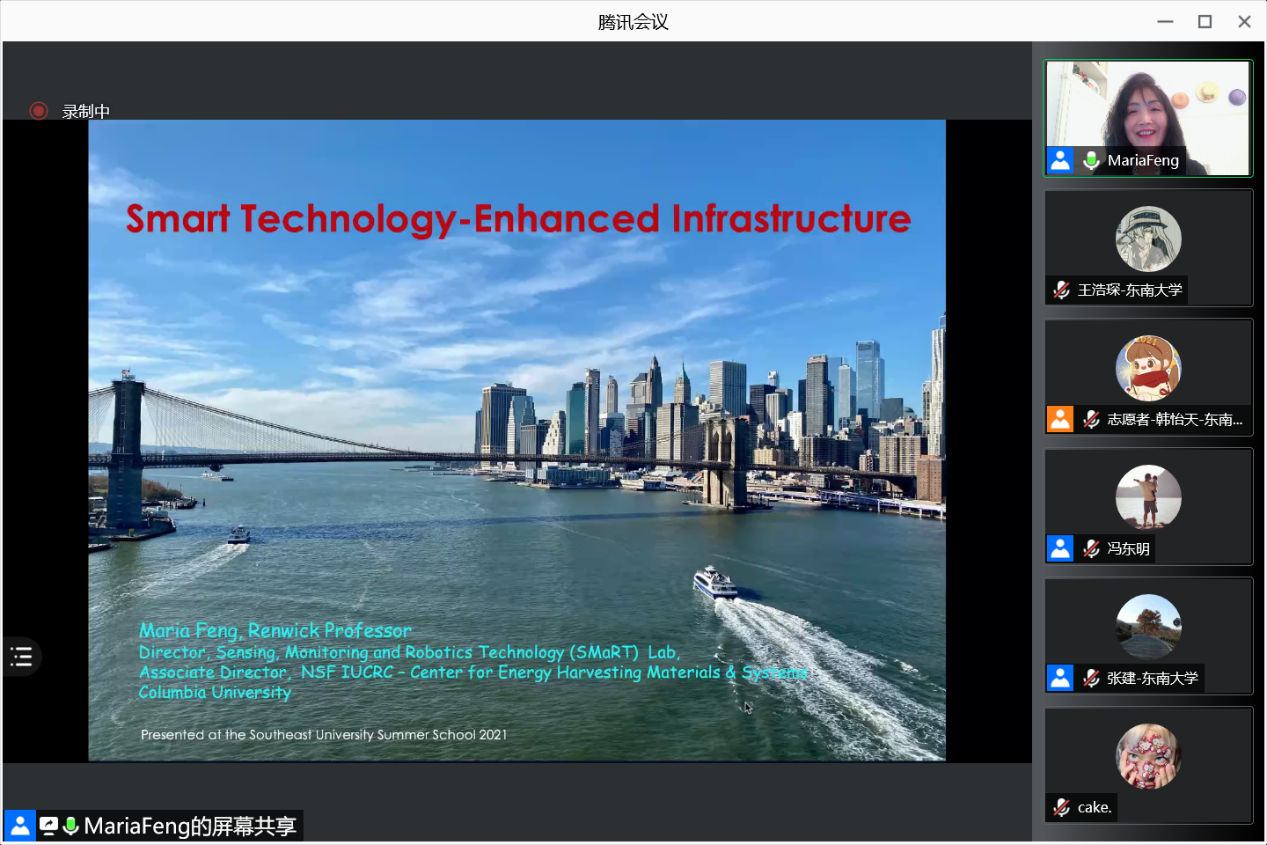Click the MariaFeng的屏幕共享 label
Viewport: 1267px width, 845px height.
coord(190,826)
